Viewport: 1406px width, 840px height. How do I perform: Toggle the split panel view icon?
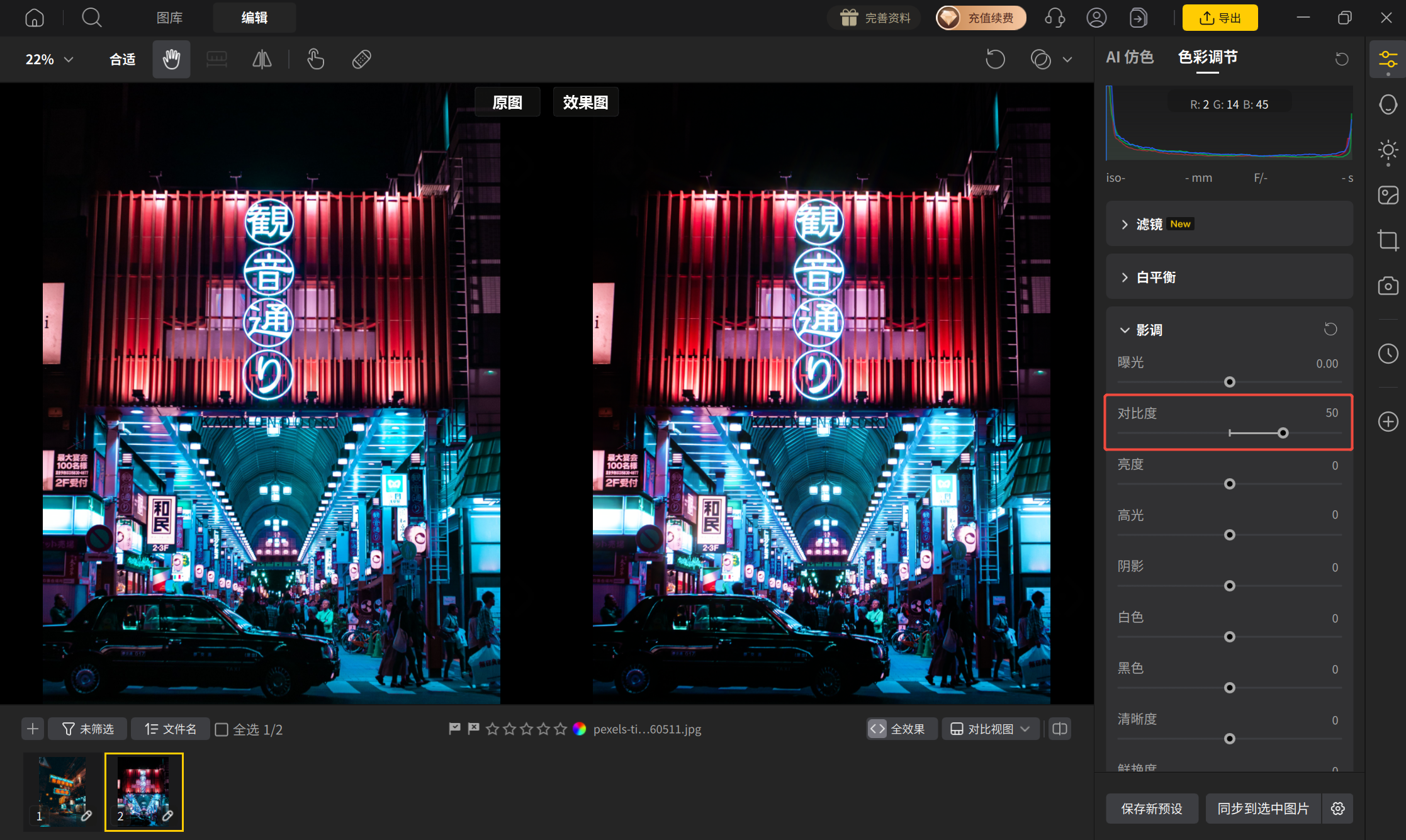pos(1060,729)
